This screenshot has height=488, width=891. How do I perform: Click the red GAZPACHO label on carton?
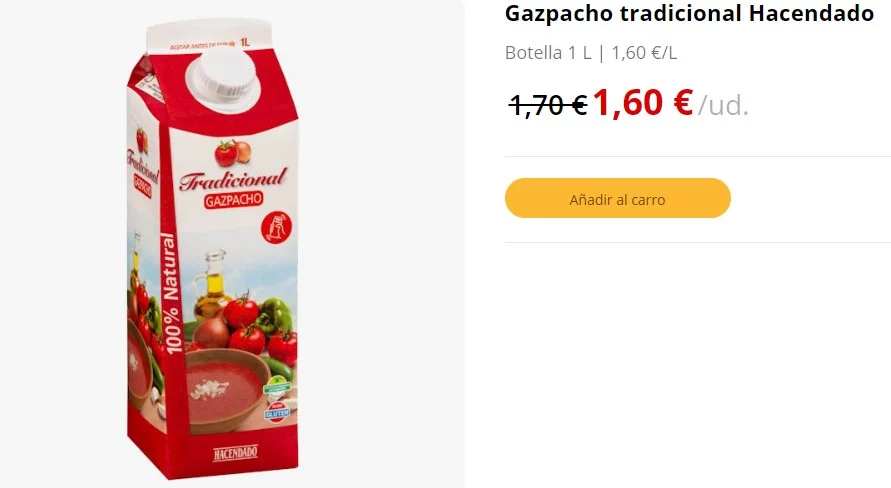coord(234,200)
